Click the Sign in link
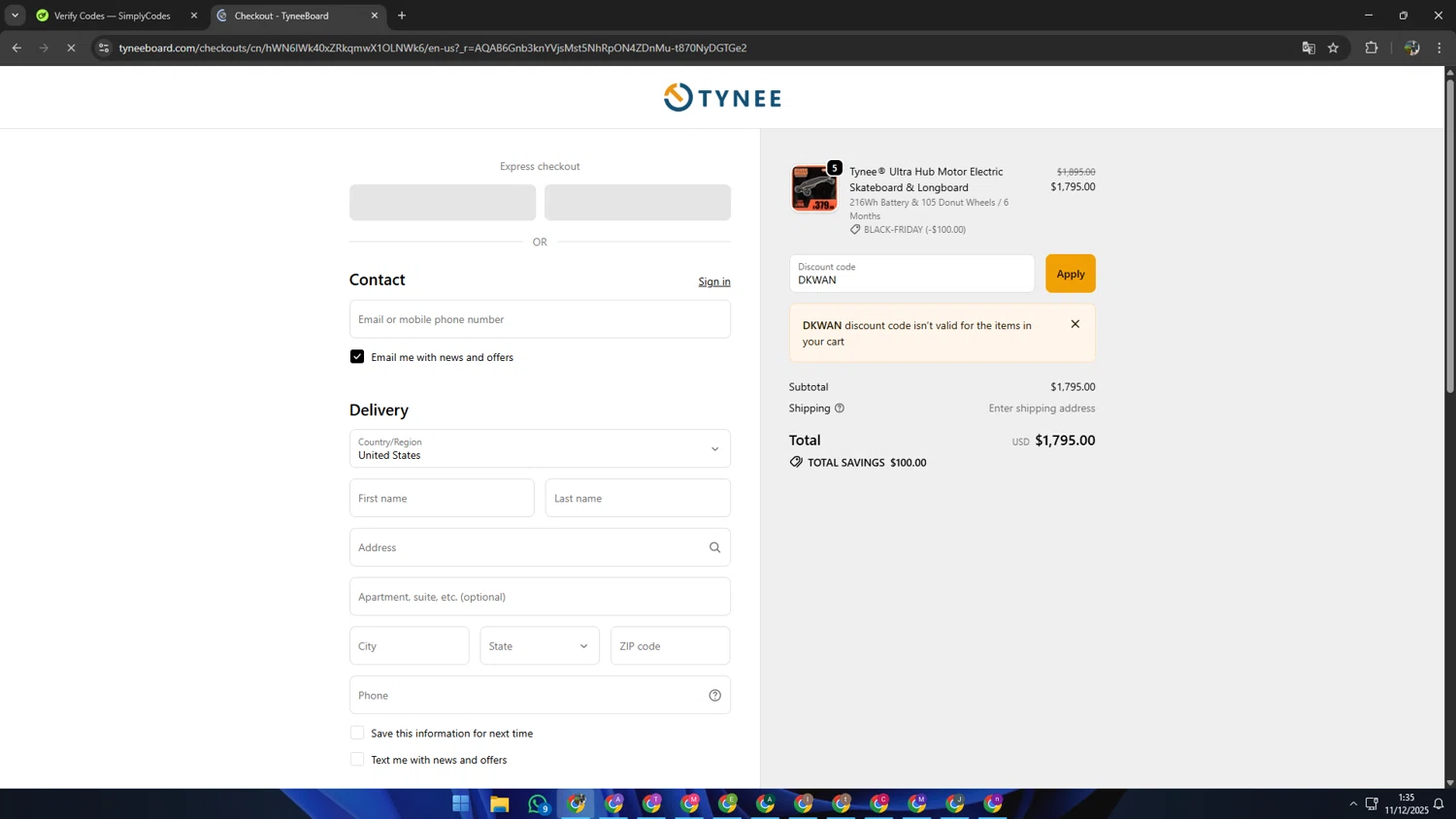 [714, 281]
